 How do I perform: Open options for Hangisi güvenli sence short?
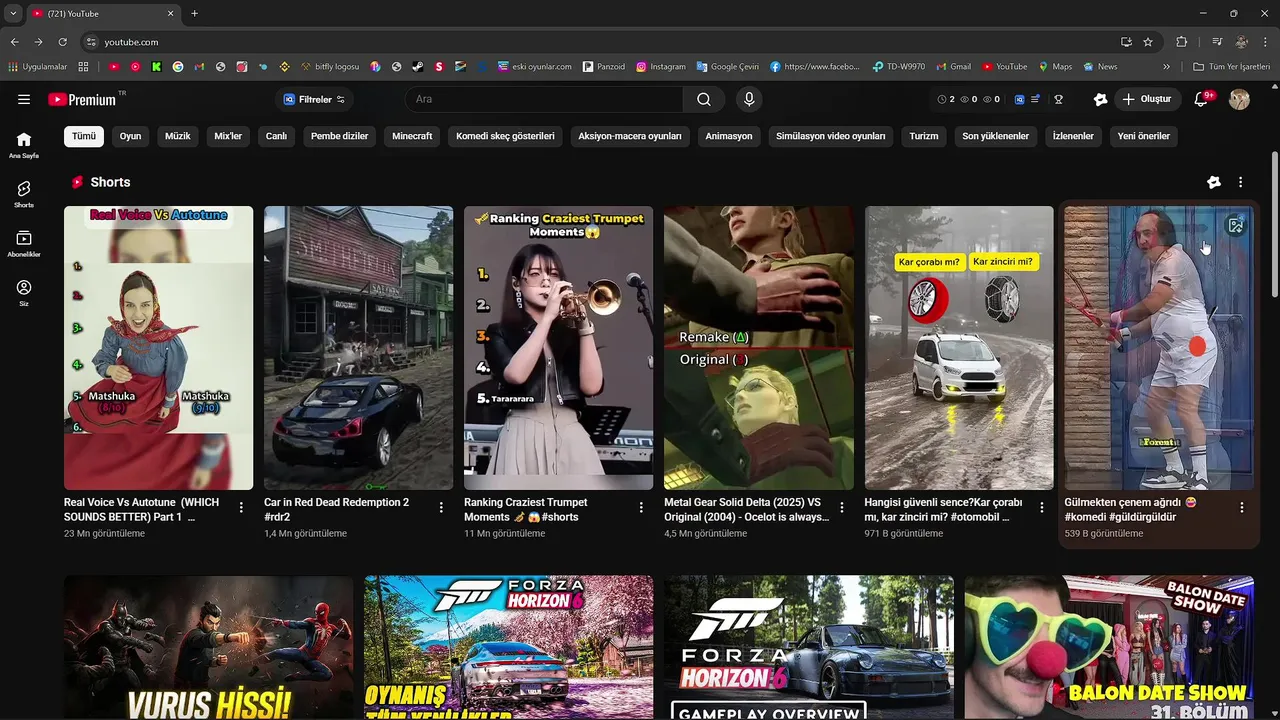1041,508
